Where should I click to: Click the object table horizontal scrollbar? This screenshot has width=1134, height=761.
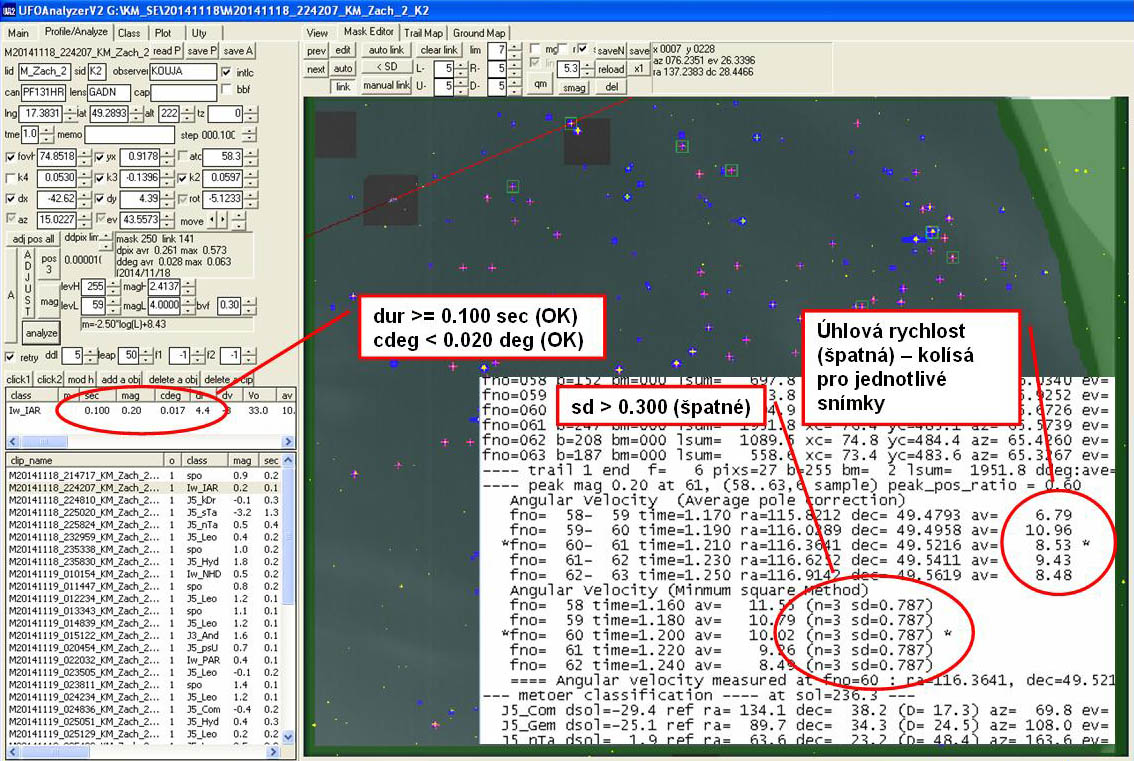150,441
